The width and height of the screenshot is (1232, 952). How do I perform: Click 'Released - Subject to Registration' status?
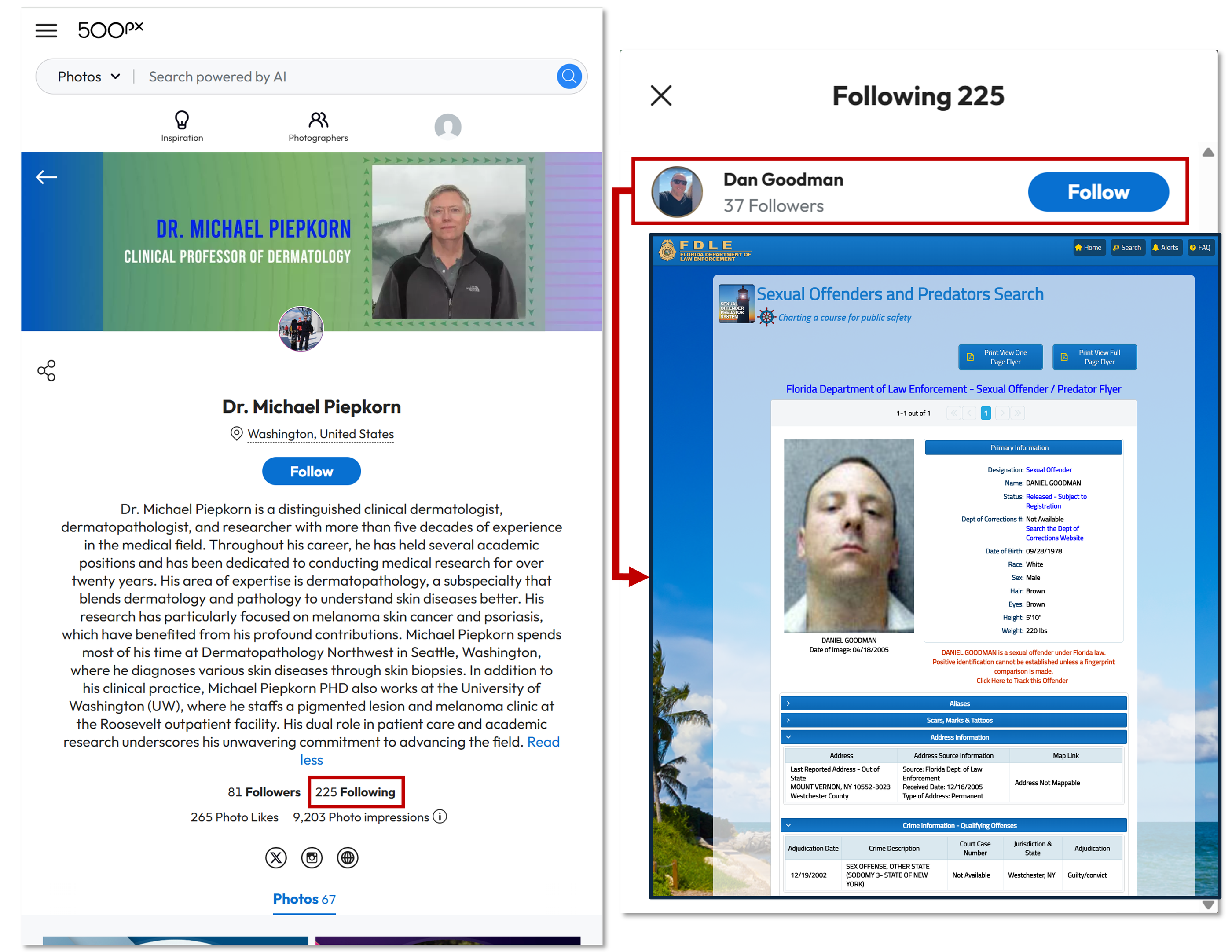[x=1056, y=502]
